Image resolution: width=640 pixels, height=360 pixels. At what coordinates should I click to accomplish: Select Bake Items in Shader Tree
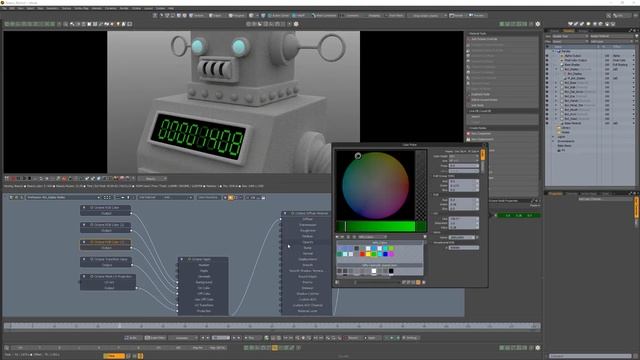[x=564, y=146]
